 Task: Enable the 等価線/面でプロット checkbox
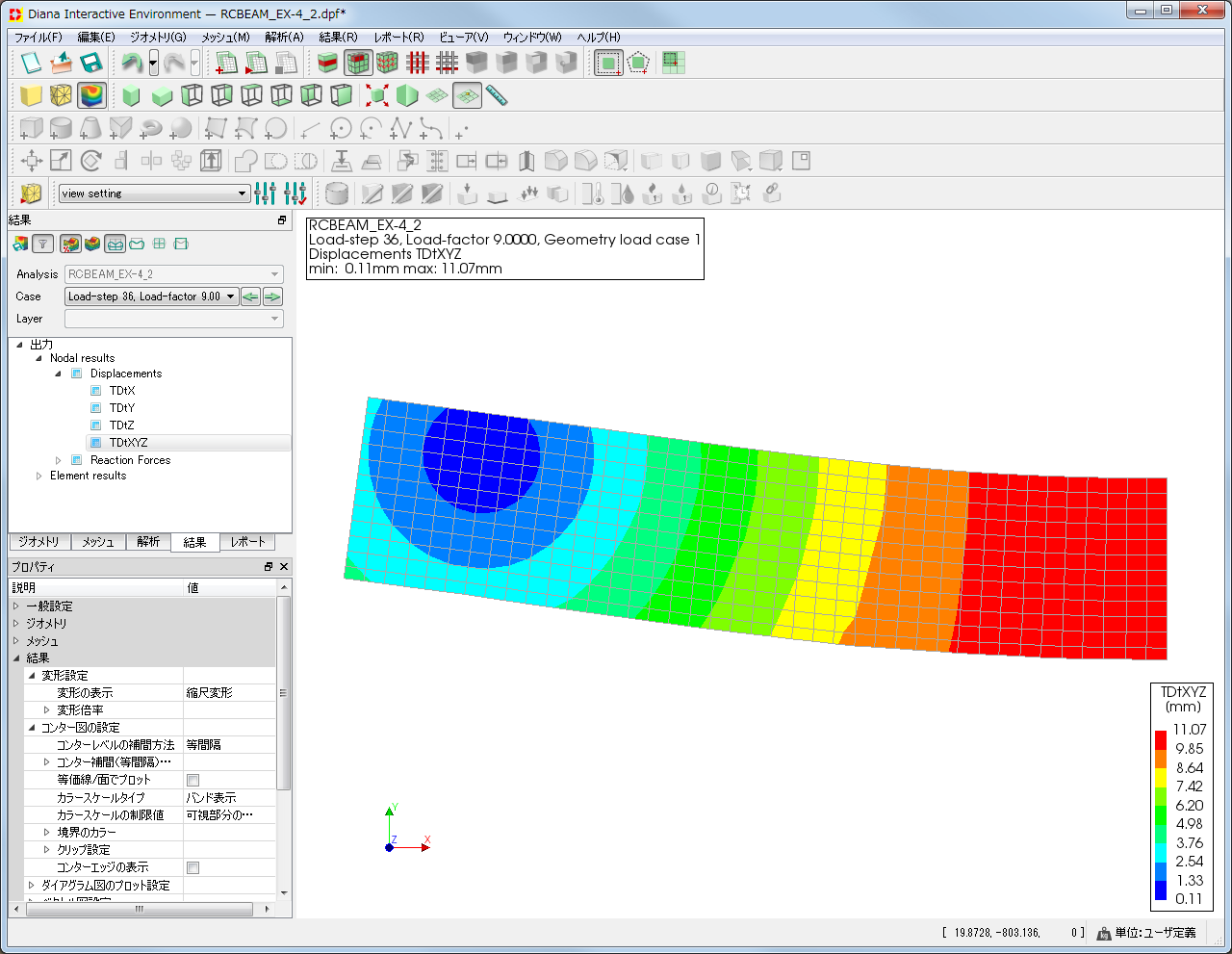192,780
